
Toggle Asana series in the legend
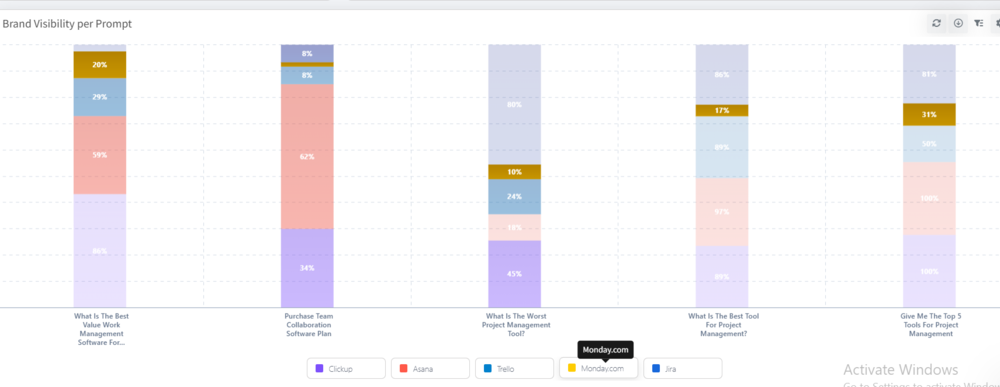[x=430, y=369]
